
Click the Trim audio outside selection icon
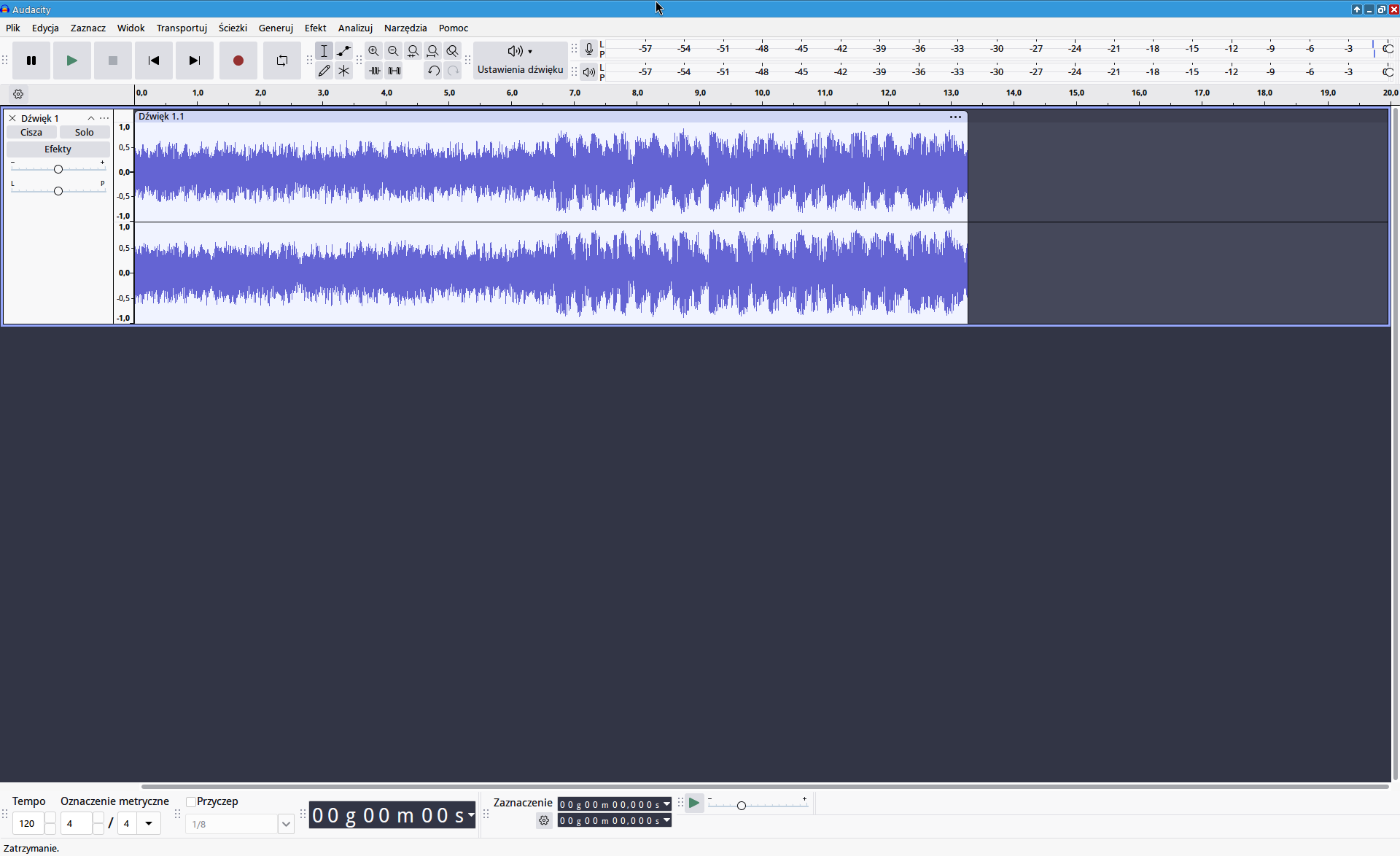coord(374,71)
